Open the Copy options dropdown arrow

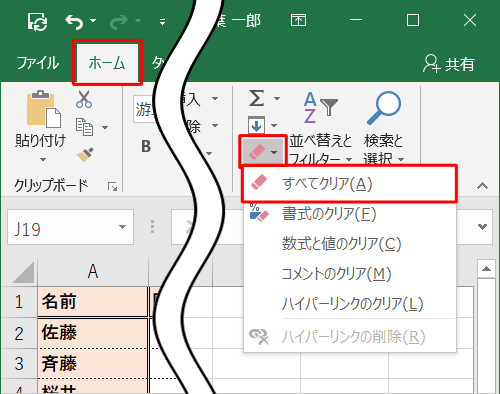[105, 127]
